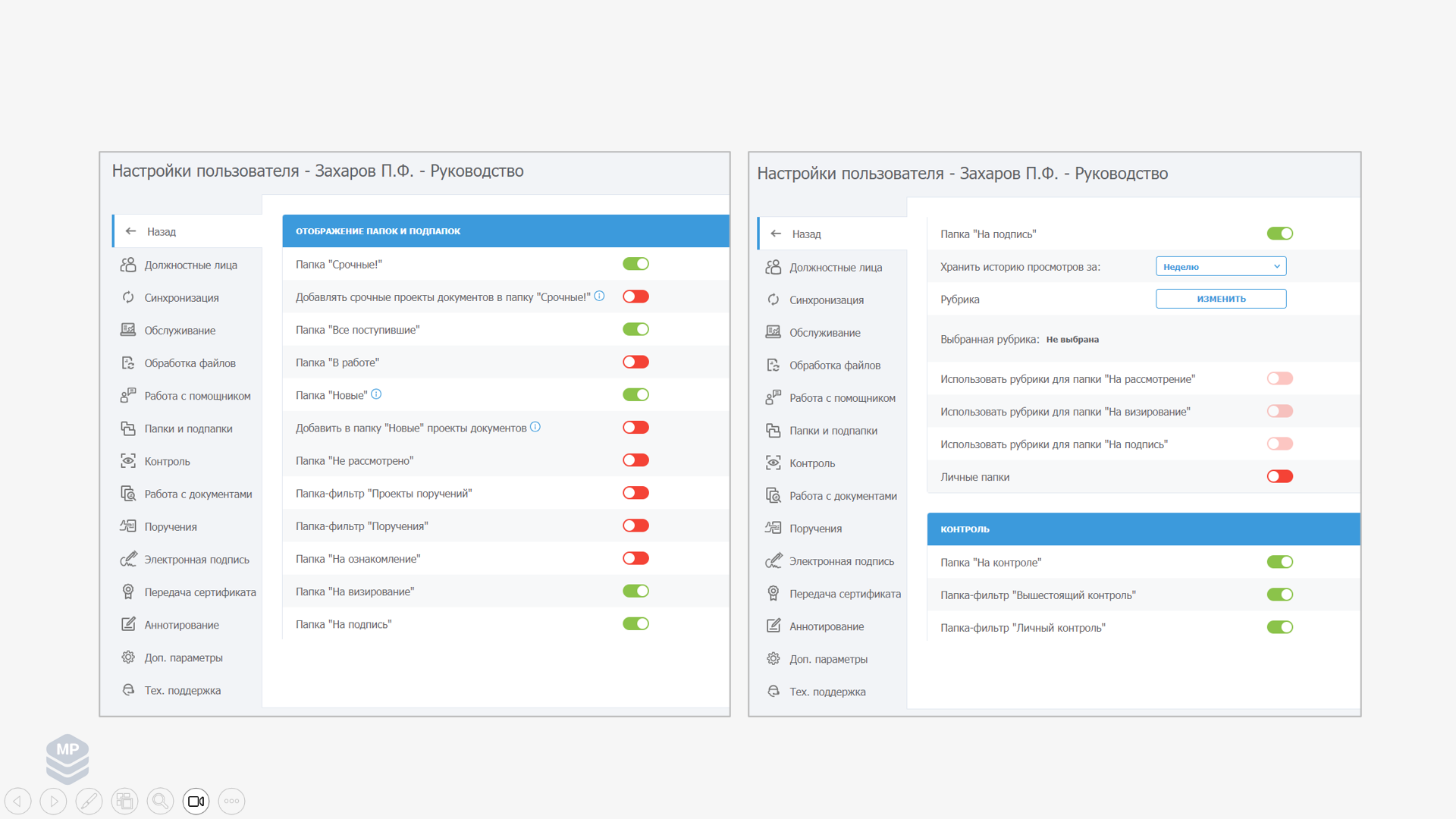The image size is (1456, 819).
Task: Turn on Личные папки switch
Action: coord(1279,476)
